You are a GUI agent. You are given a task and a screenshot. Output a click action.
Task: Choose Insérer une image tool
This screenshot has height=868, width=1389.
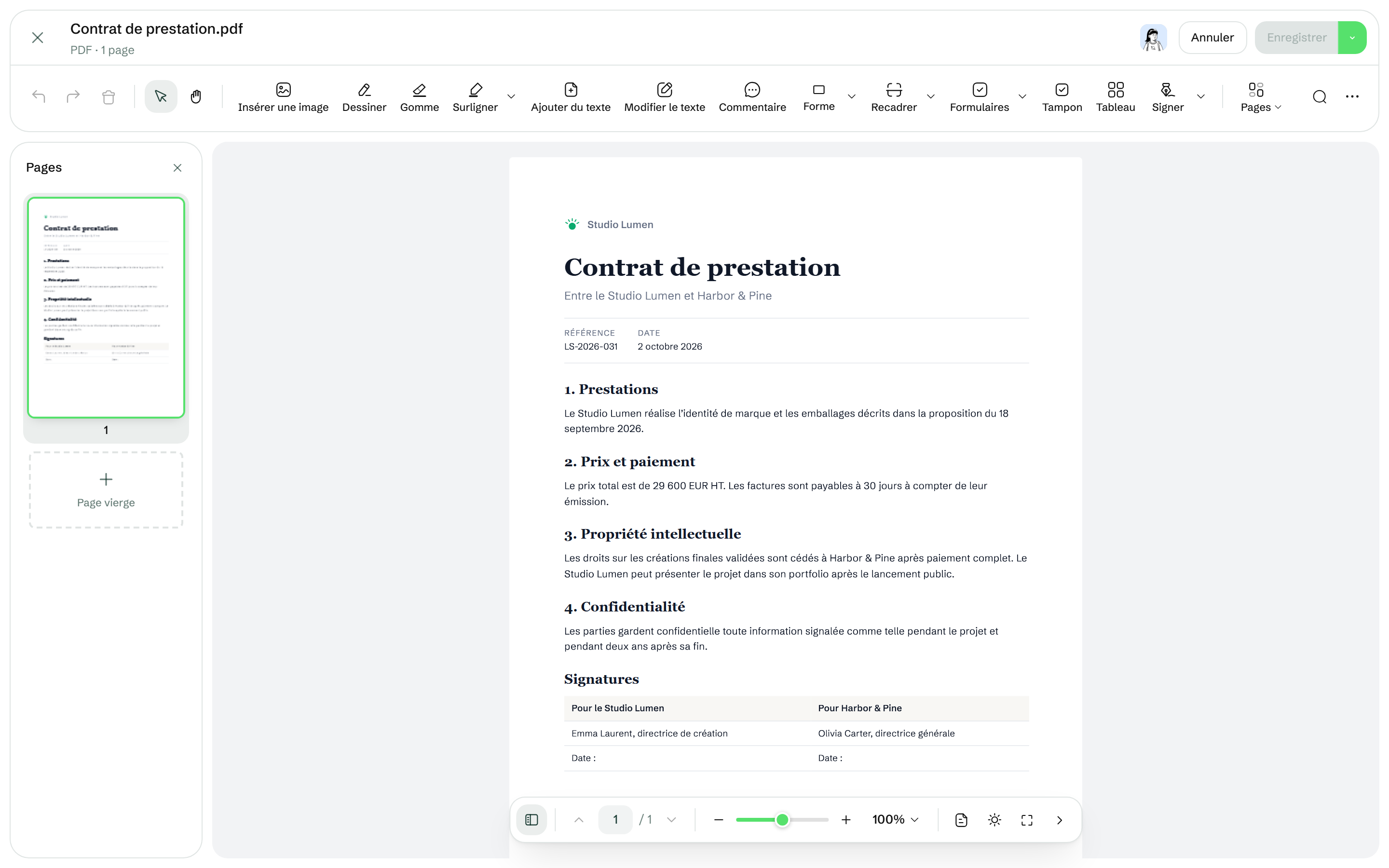point(283,97)
